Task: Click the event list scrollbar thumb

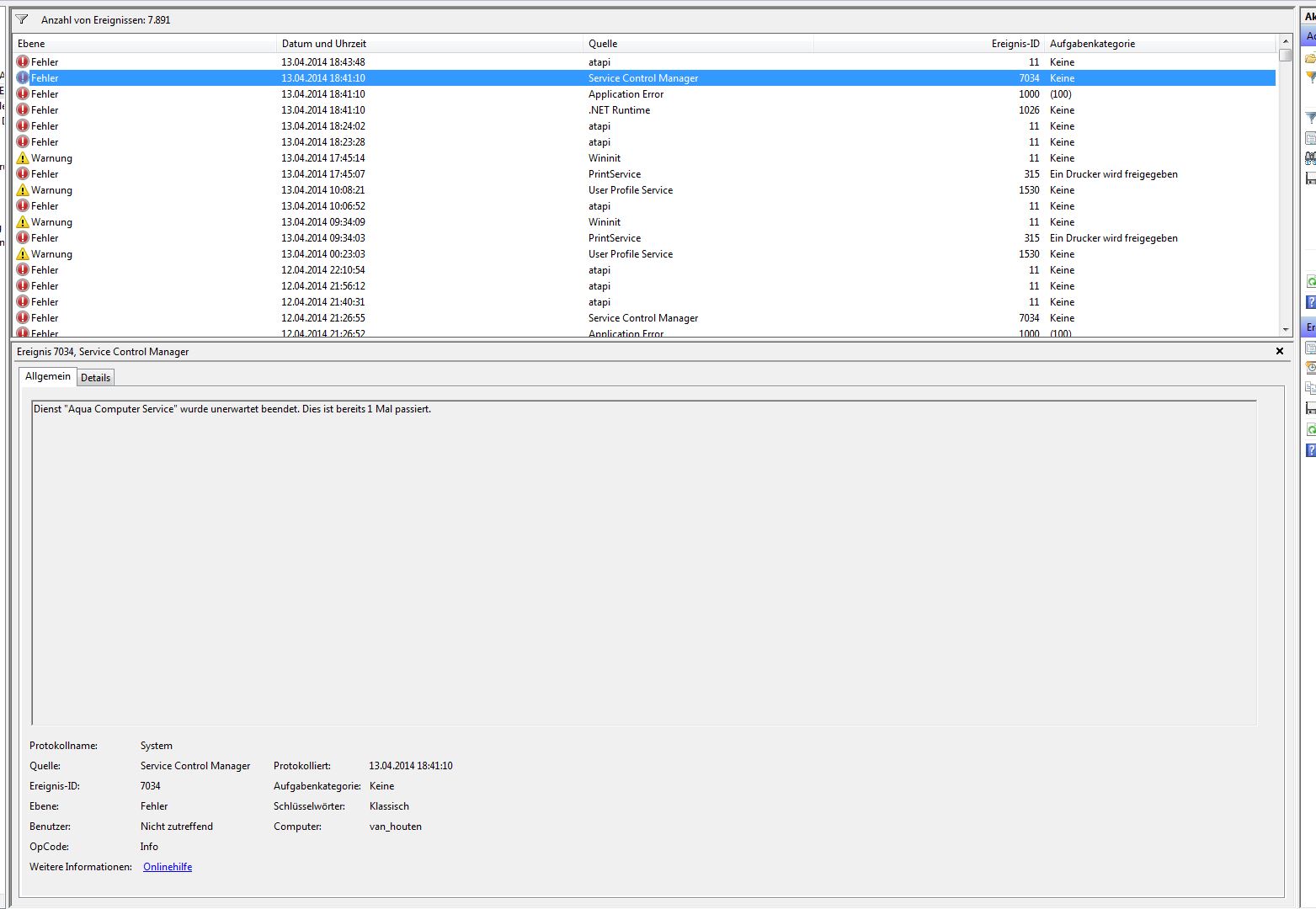Action: click(1285, 55)
